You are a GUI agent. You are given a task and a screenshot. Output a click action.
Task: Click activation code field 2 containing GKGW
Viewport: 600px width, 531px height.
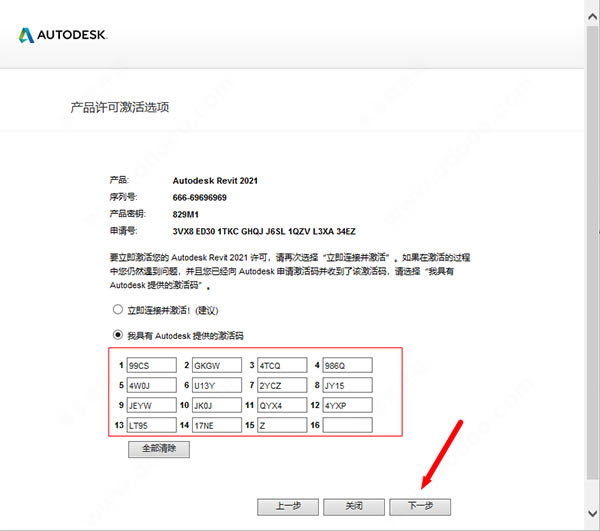pyautogui.click(x=217, y=365)
